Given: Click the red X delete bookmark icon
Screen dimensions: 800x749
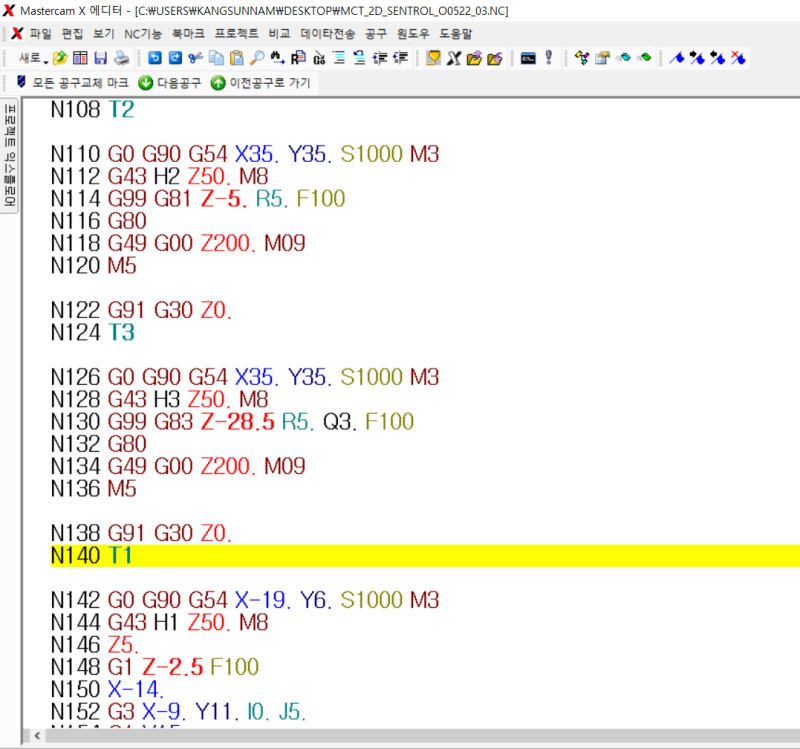Looking at the screenshot, I should pos(737,58).
